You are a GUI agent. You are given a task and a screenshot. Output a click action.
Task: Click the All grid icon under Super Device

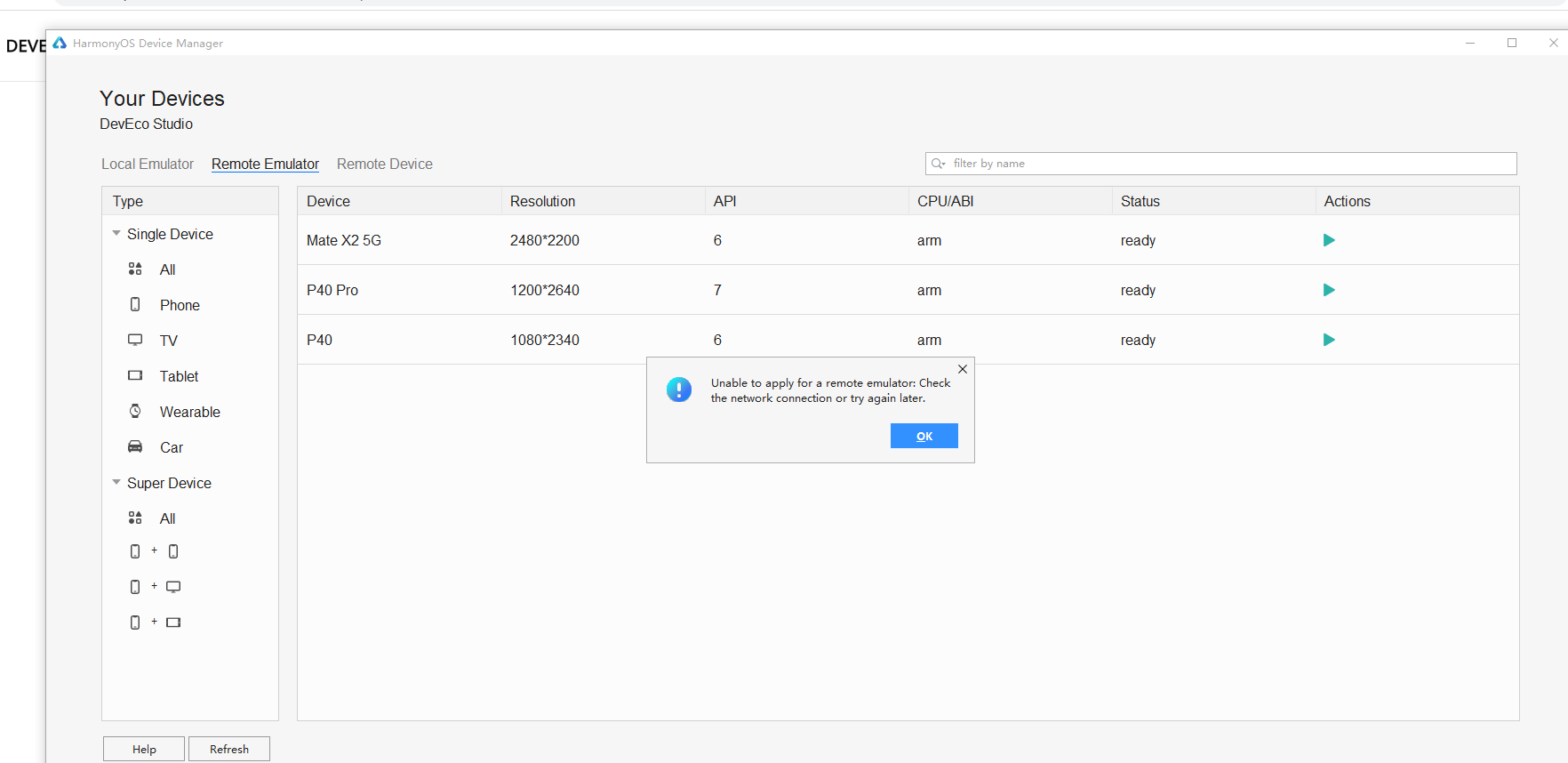pos(135,518)
